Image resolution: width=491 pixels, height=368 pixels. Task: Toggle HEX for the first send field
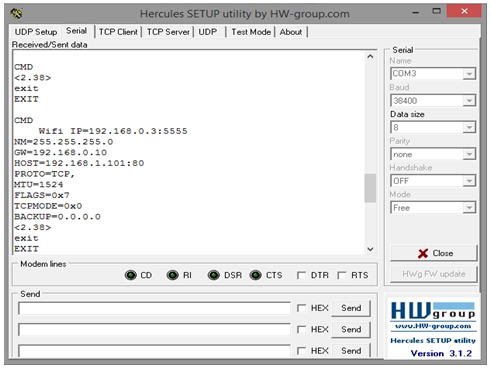[301, 308]
